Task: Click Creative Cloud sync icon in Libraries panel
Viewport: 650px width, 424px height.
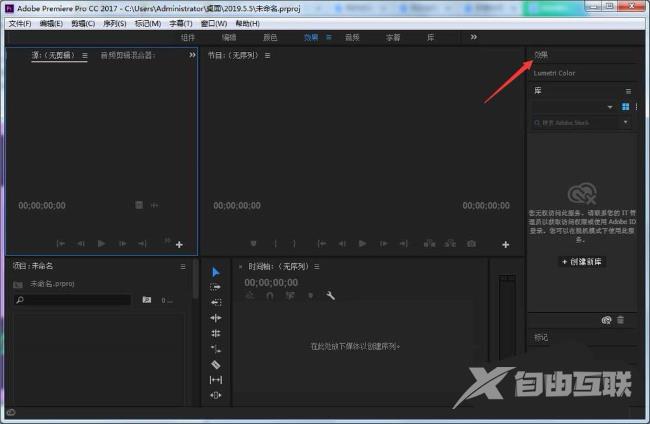Action: (606, 320)
